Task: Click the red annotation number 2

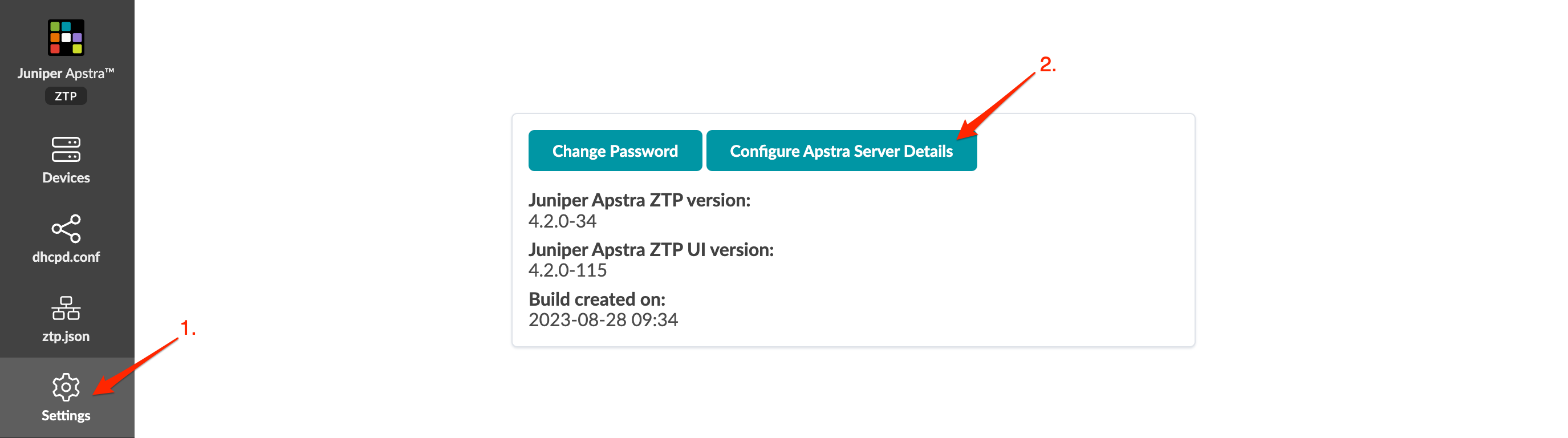Action: [1047, 64]
